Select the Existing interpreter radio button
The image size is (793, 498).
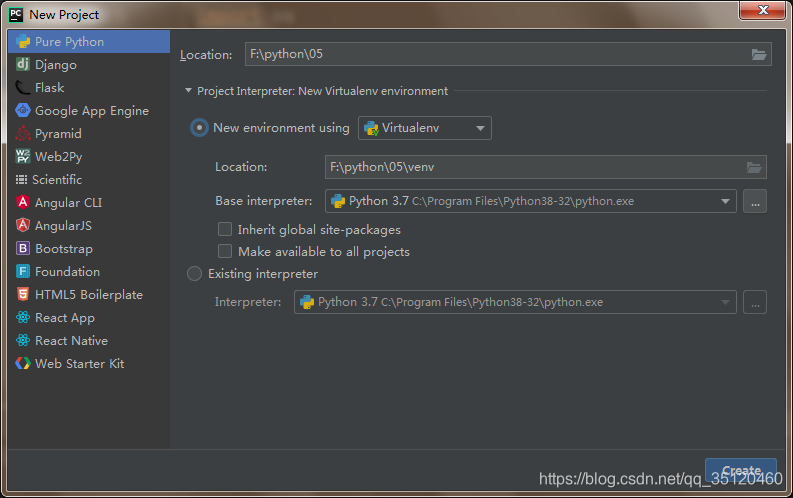[194, 274]
